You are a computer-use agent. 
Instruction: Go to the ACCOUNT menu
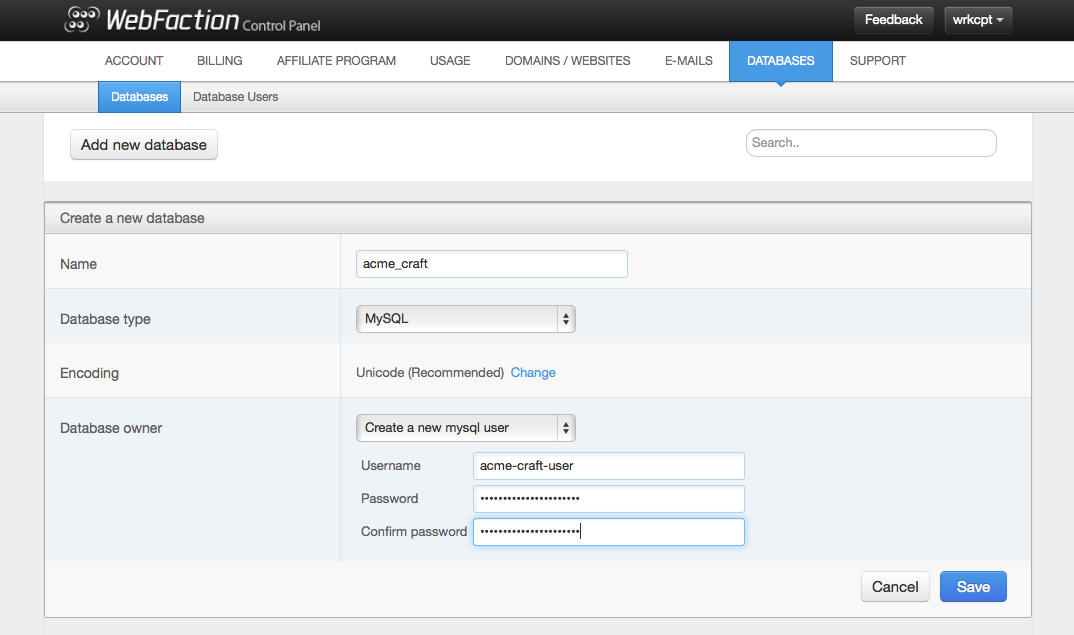coord(134,61)
